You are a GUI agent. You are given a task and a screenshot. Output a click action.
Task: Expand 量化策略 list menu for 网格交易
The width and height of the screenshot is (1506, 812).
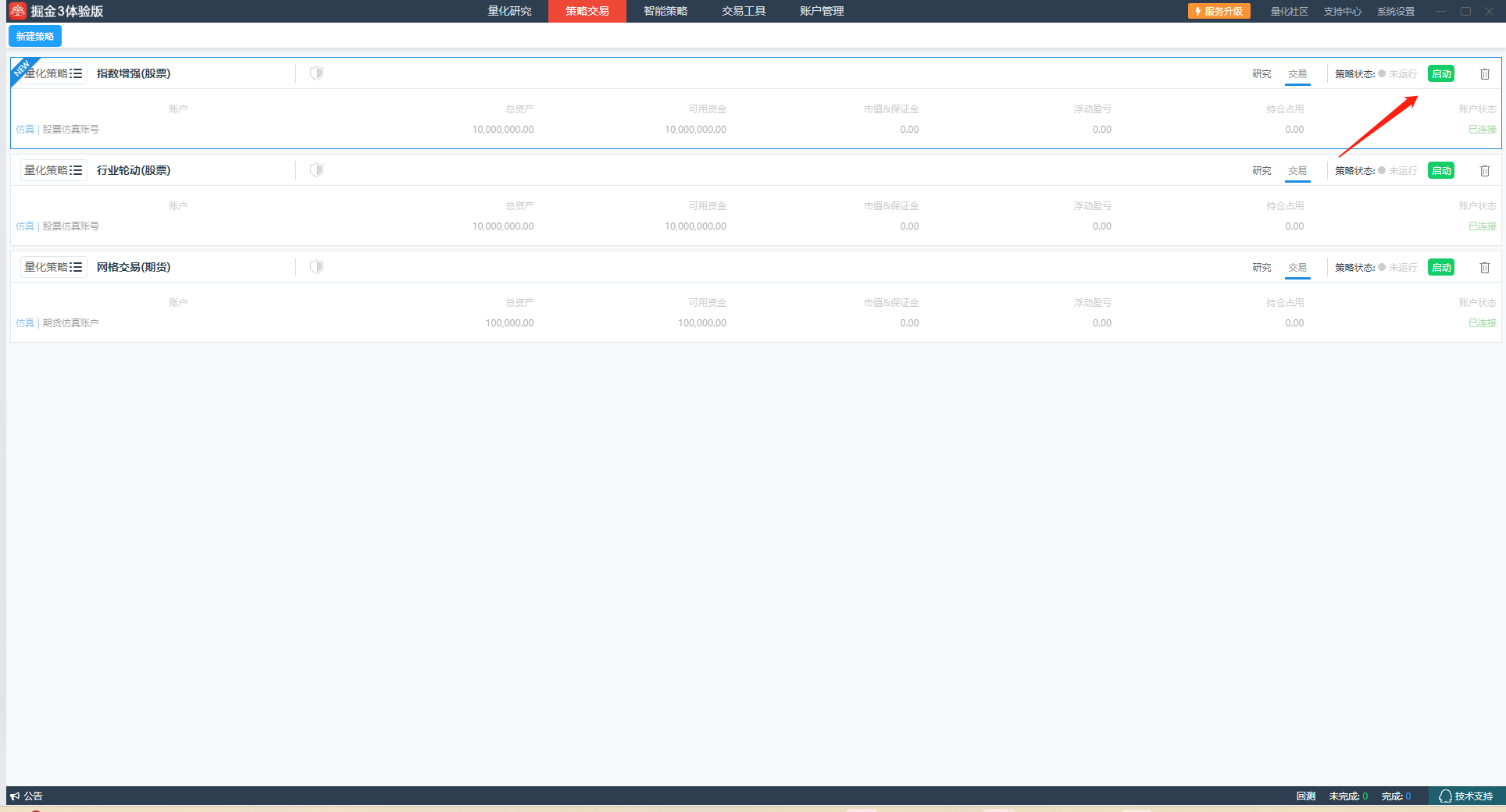pos(76,267)
